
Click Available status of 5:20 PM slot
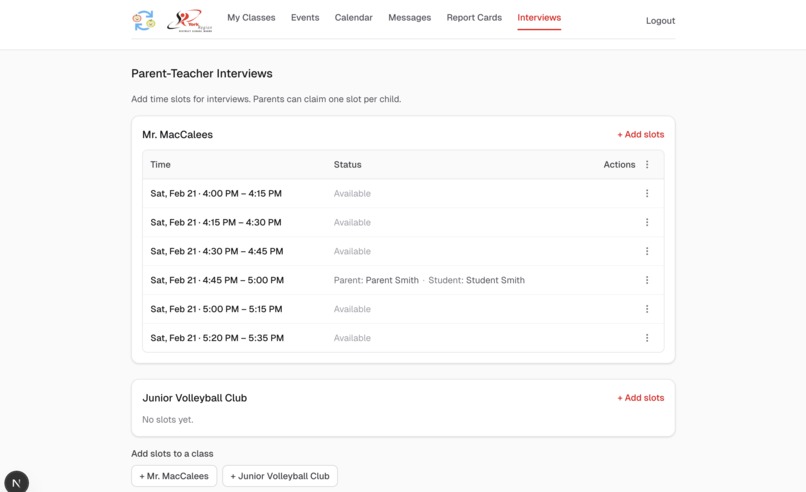352,338
